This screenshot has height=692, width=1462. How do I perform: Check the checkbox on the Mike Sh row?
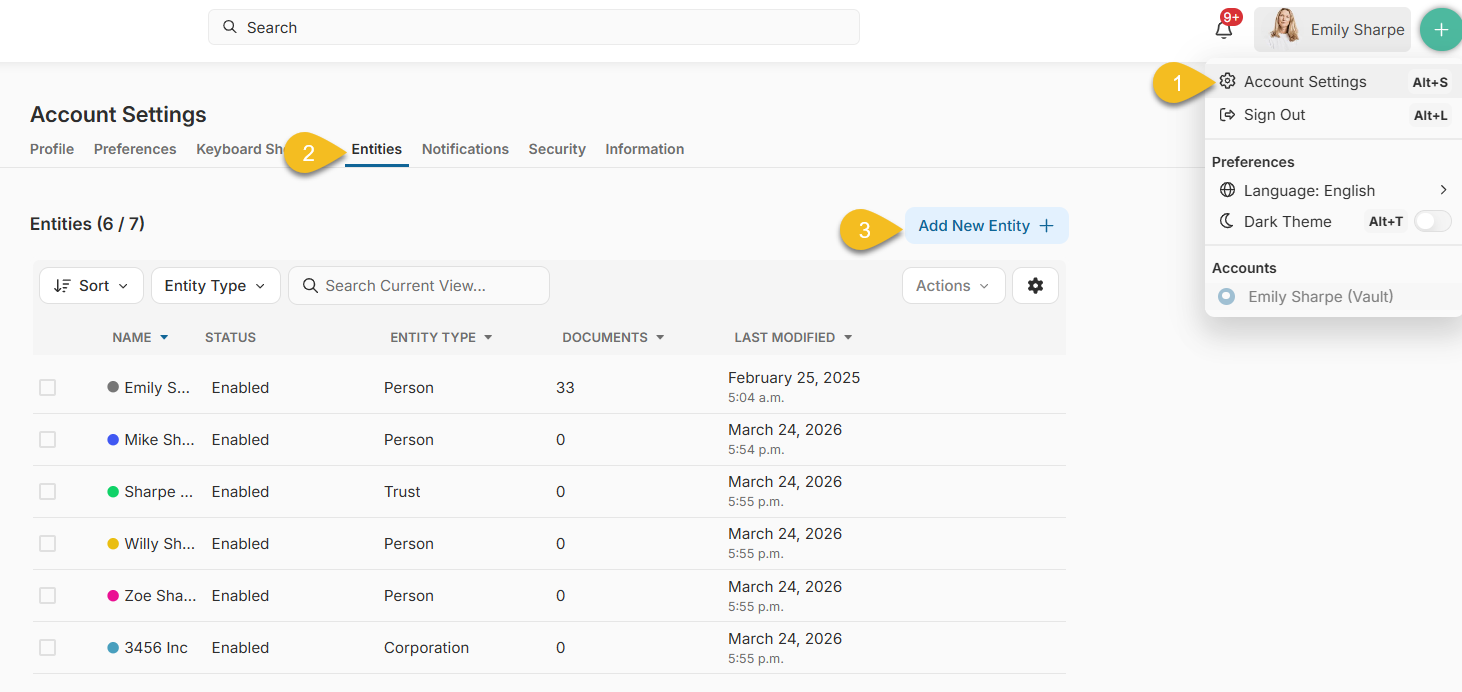coord(47,439)
